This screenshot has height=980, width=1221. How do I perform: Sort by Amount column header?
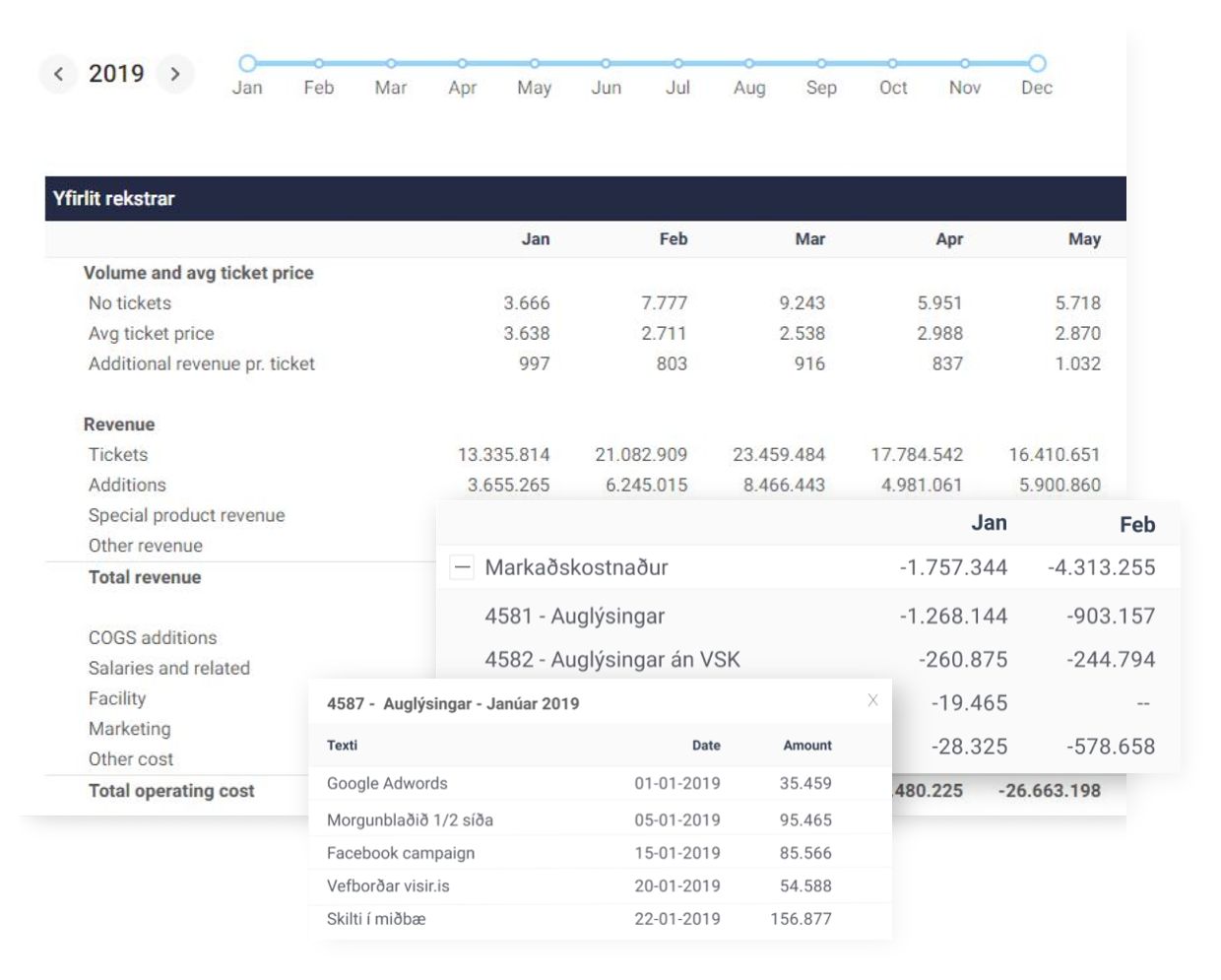pos(806,746)
